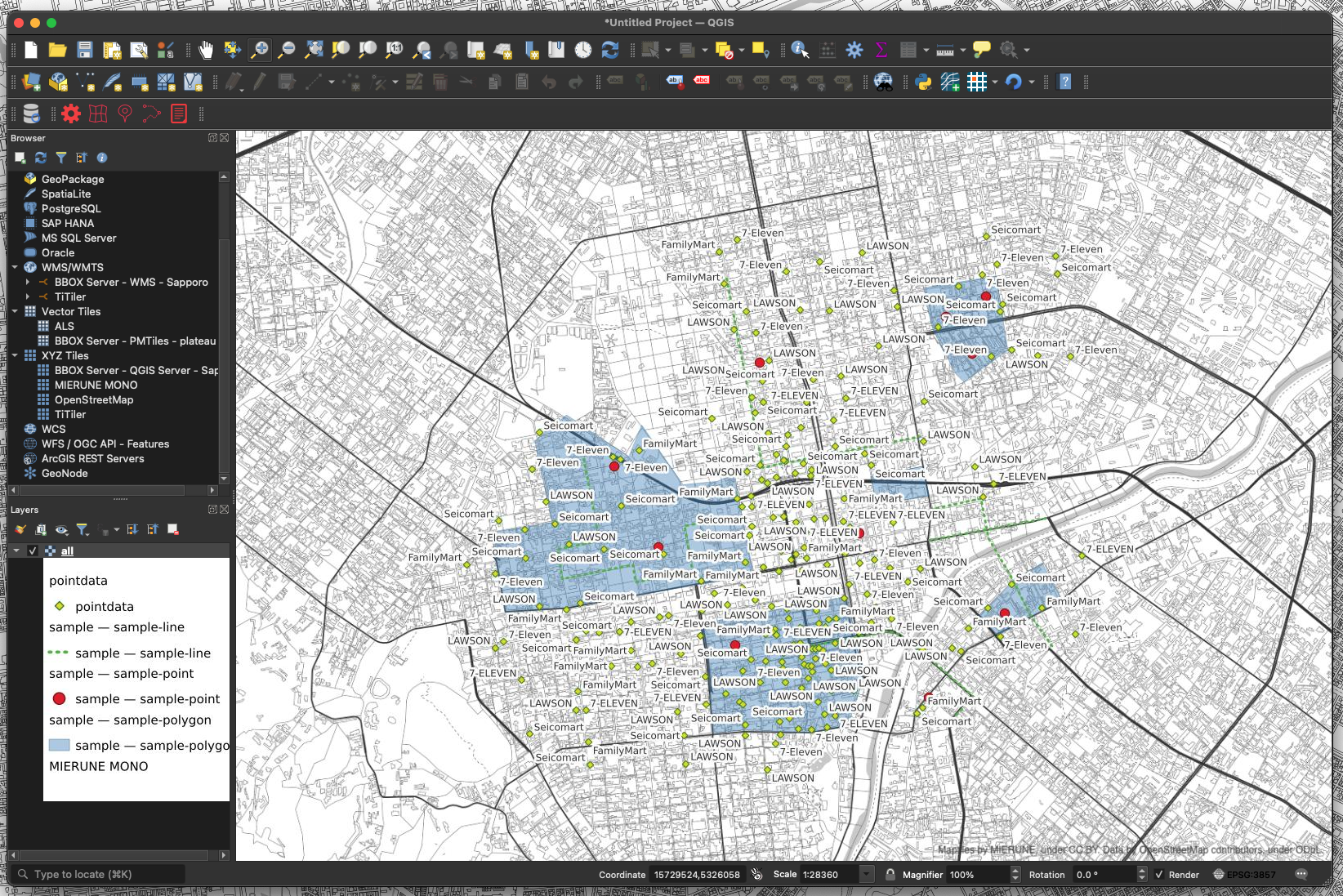
Task: Open the scale dropdown arrow
Action: click(866, 874)
